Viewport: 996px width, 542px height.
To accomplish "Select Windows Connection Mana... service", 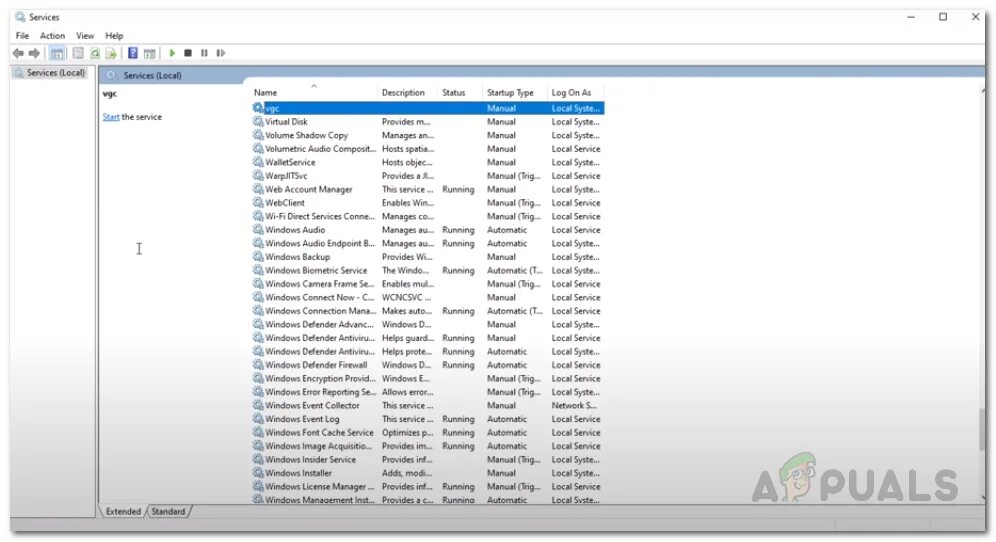I will [x=427, y=311].
